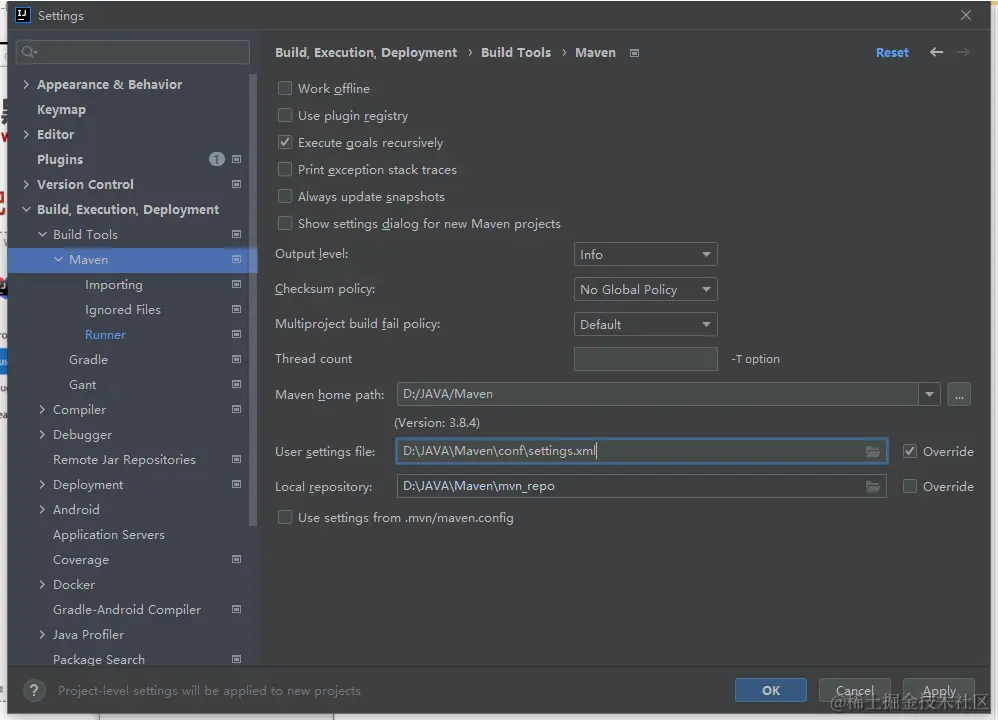998x720 pixels.
Task: Close the Settings dialog with X
Action: coord(966,15)
